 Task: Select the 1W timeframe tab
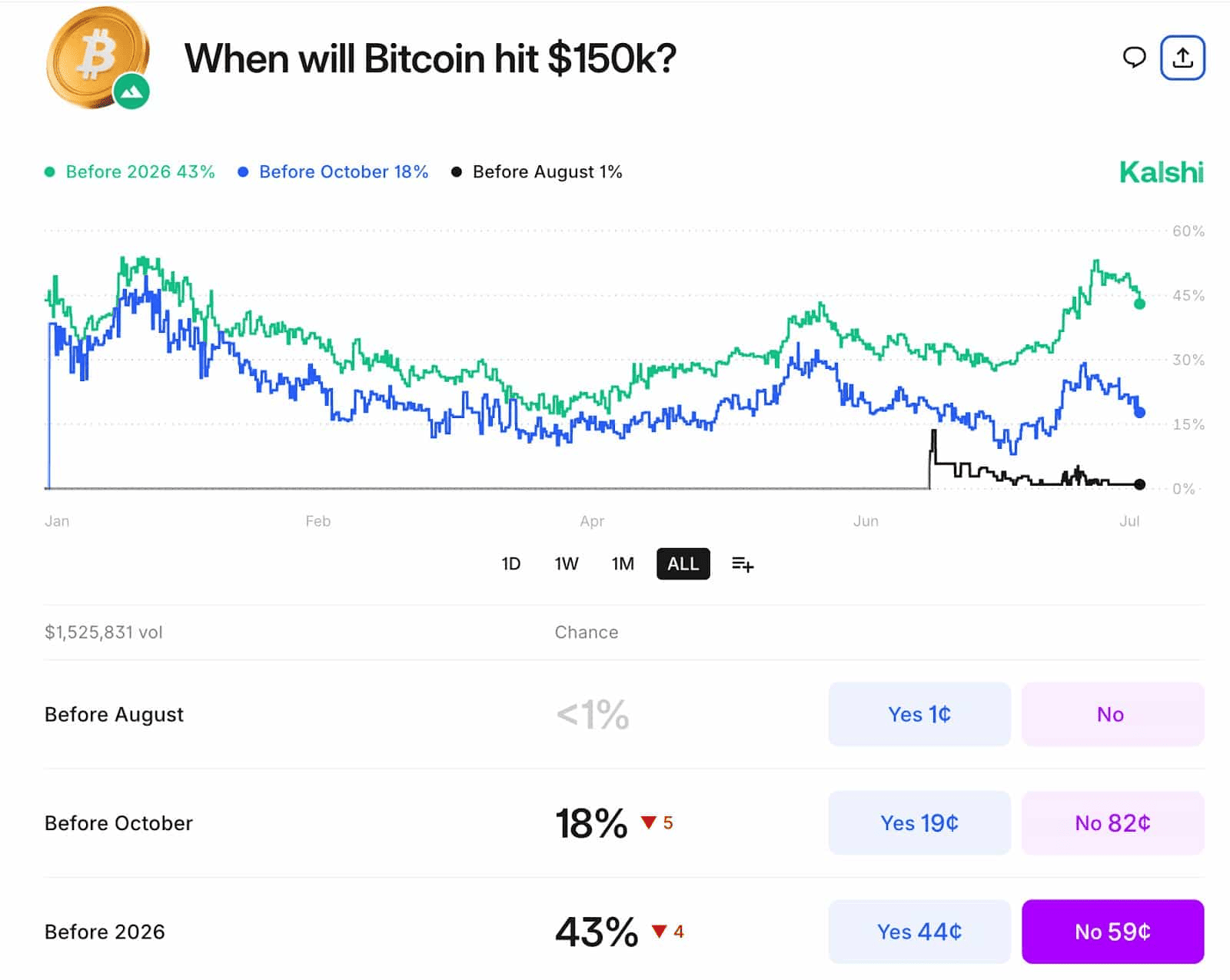click(x=567, y=563)
